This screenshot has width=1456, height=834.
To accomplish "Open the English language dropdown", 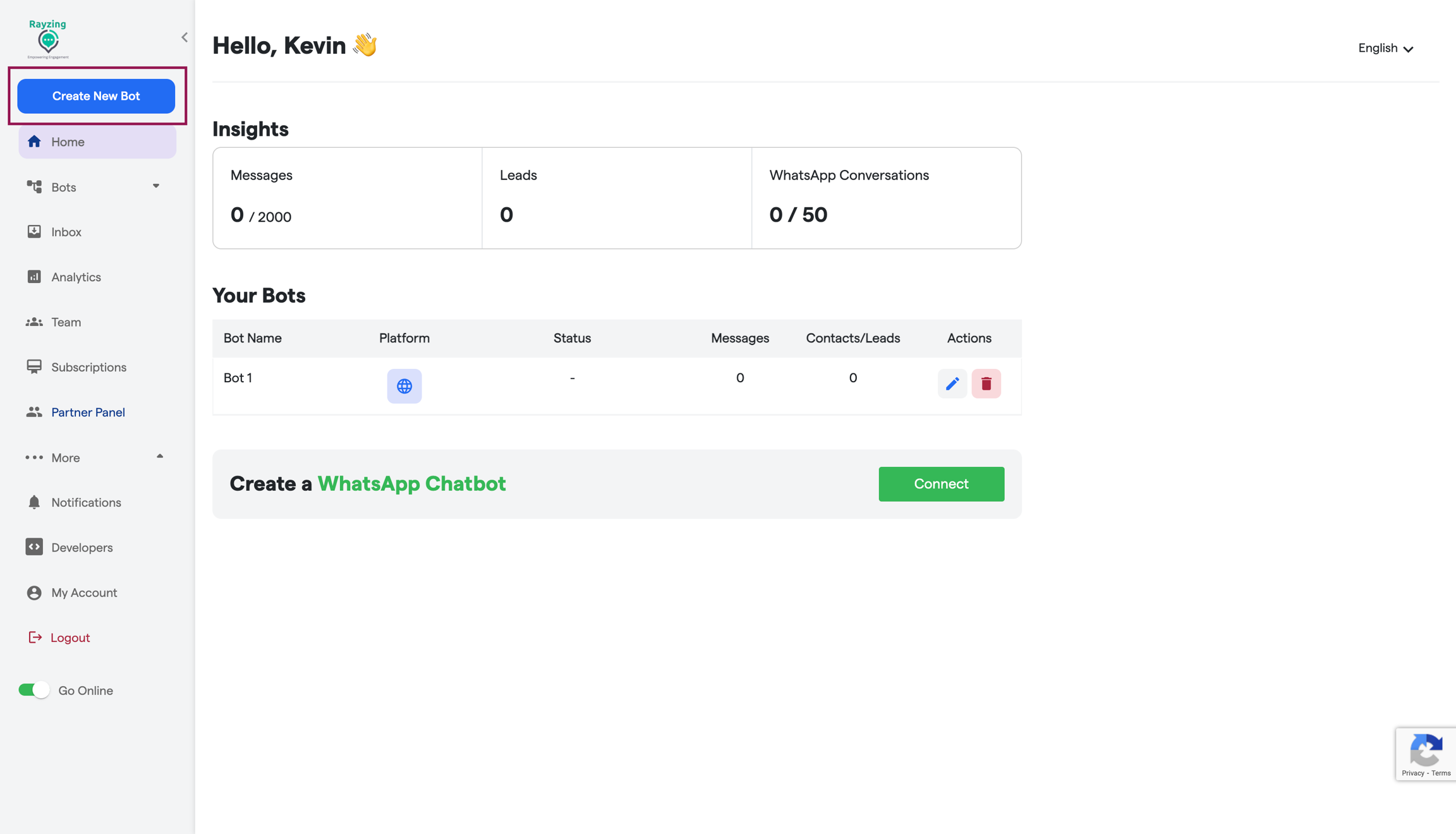I will point(1385,48).
